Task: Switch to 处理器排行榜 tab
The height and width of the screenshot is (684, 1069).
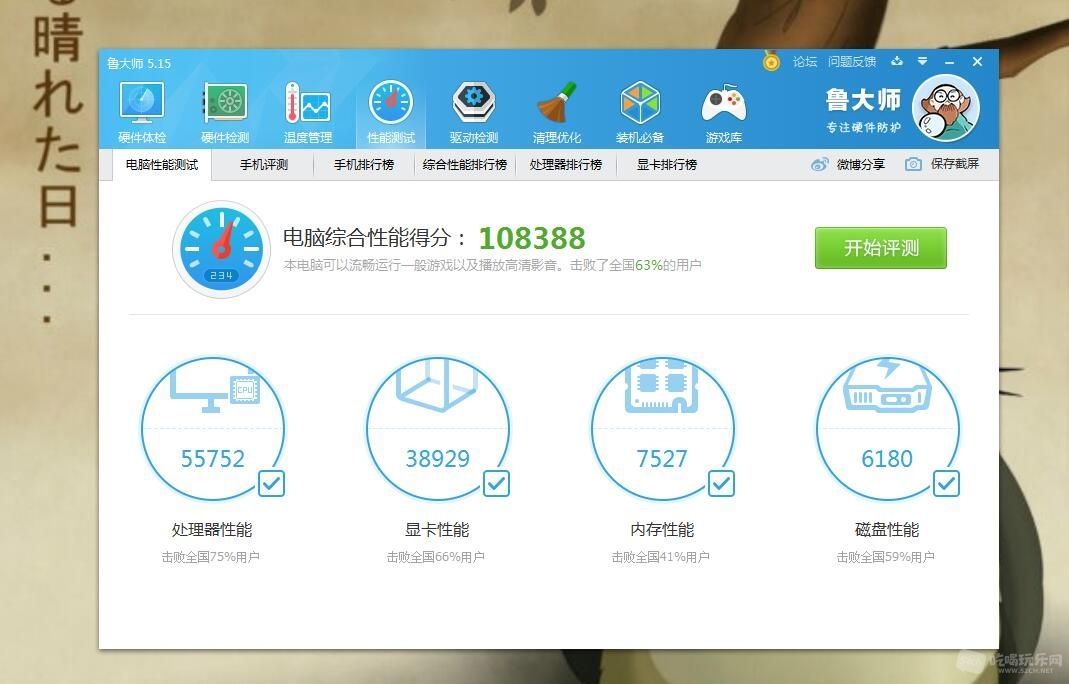Action: [566, 164]
